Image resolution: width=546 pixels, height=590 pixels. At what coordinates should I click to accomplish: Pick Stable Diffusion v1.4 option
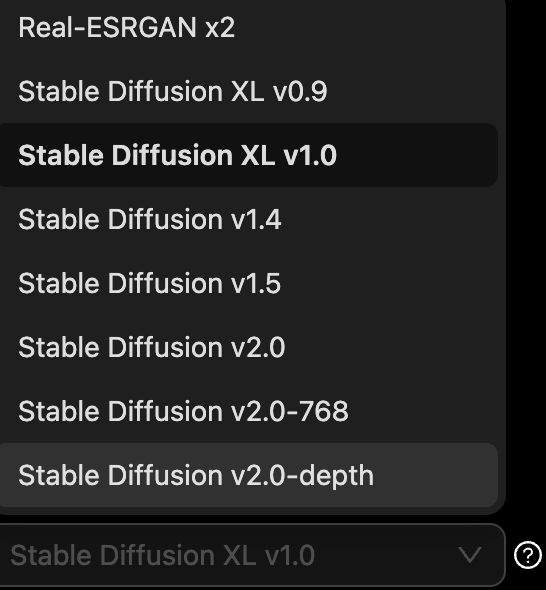pyautogui.click(x=248, y=219)
